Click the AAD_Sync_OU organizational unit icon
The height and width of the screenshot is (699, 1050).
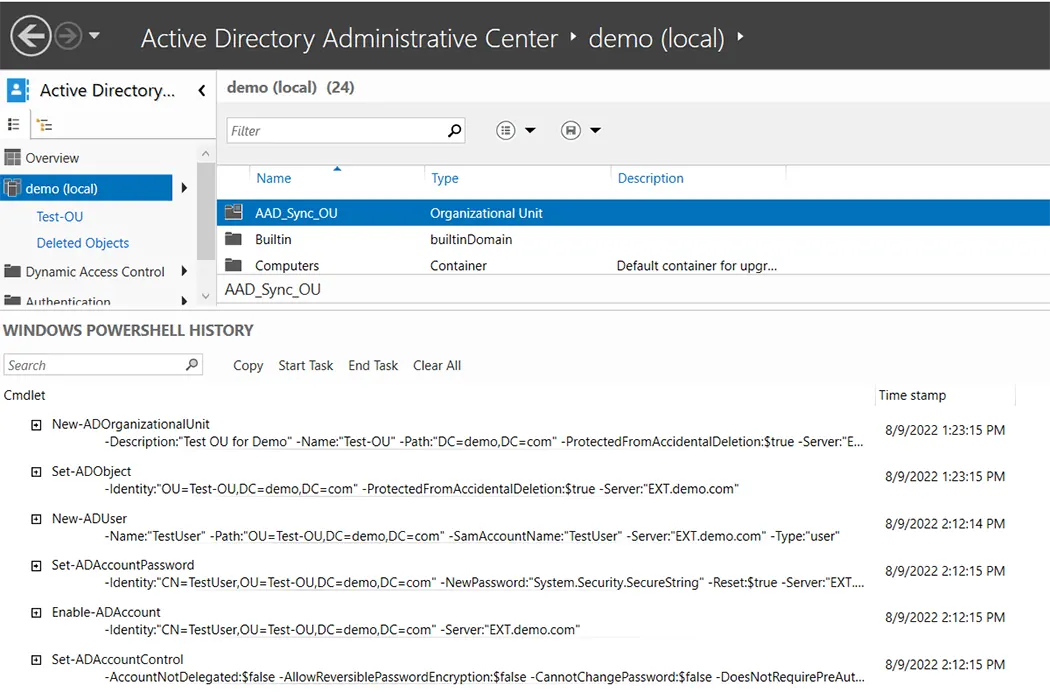[x=234, y=212]
